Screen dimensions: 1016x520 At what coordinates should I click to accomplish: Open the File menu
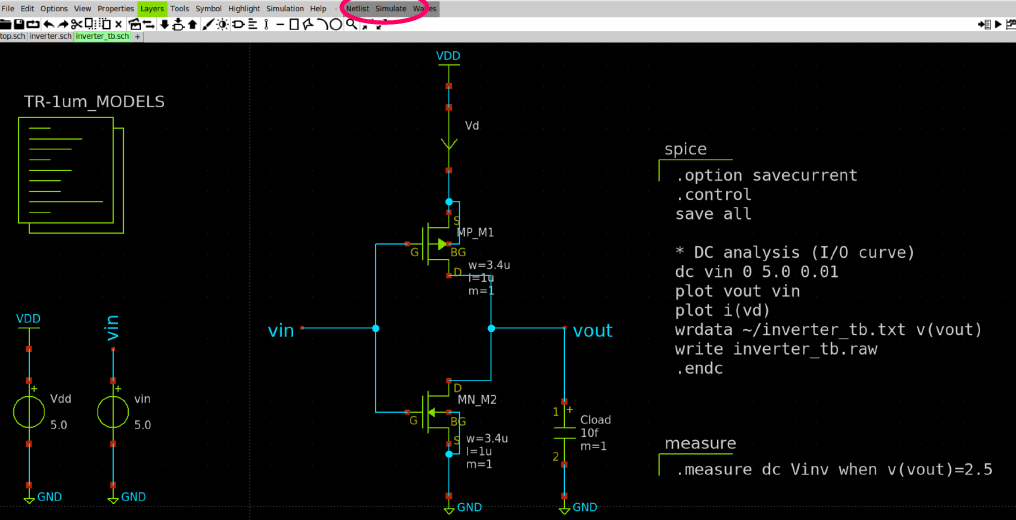[8, 8]
